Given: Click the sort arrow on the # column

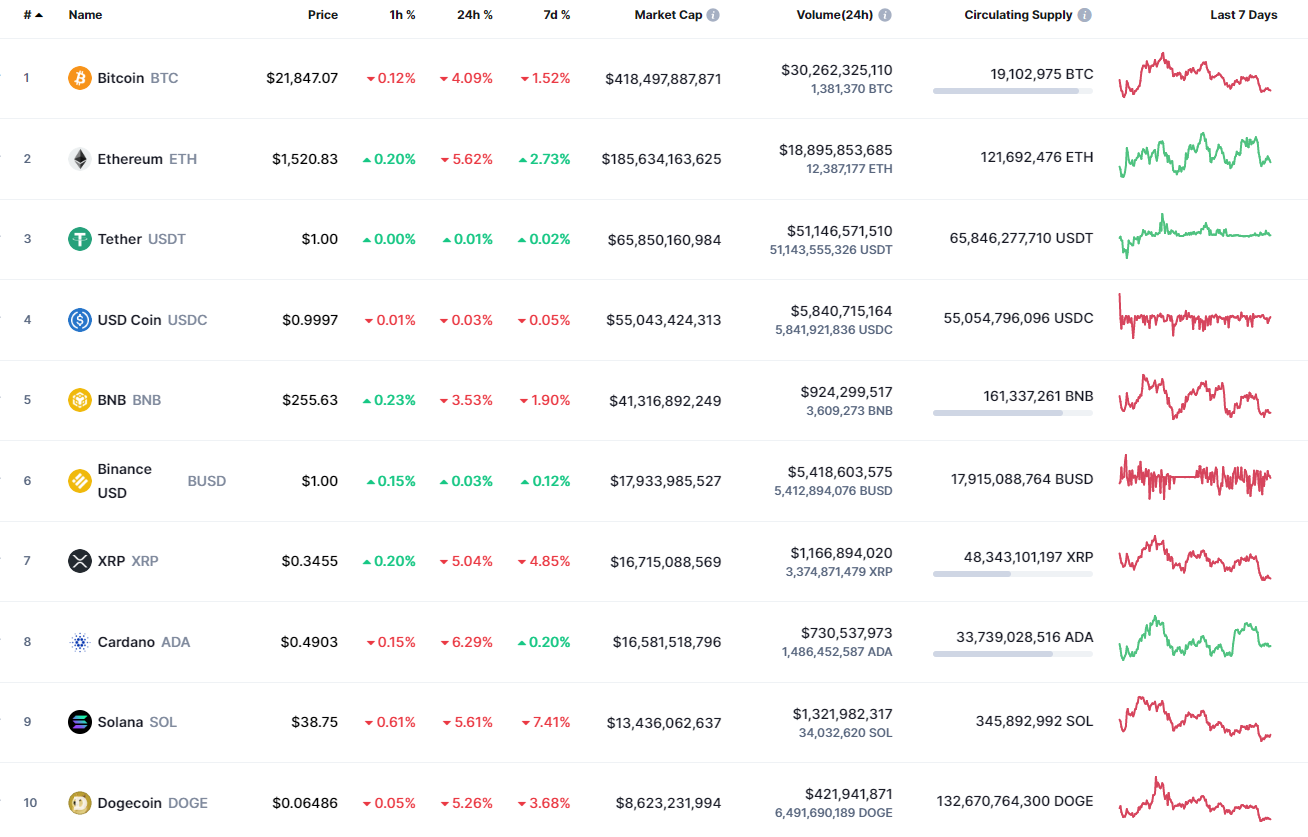Looking at the screenshot, I should pos(41,15).
